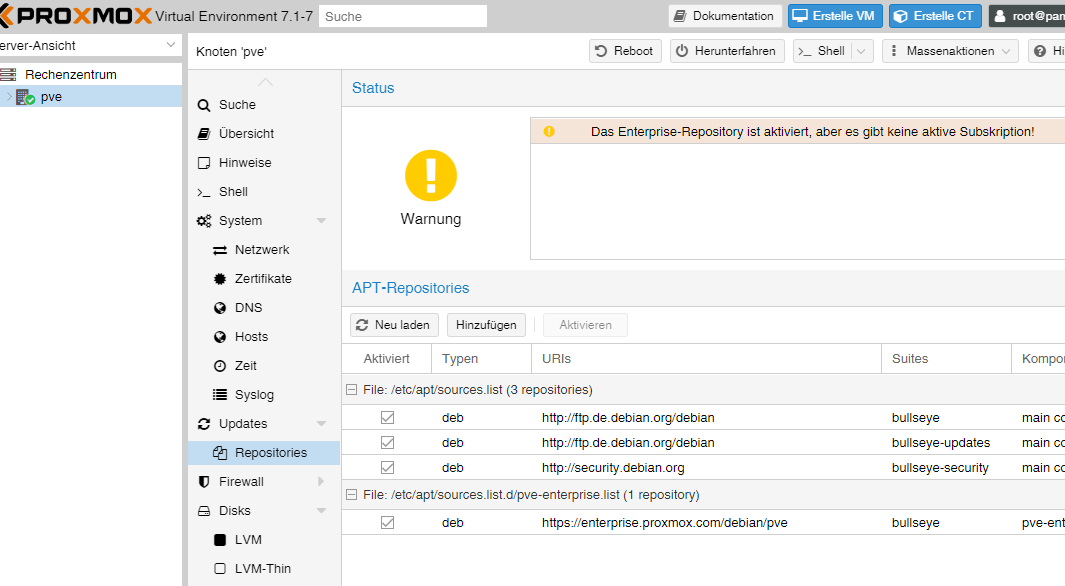Click Erstelle VM button
This screenshot has width=1065, height=586.
[x=835, y=16]
